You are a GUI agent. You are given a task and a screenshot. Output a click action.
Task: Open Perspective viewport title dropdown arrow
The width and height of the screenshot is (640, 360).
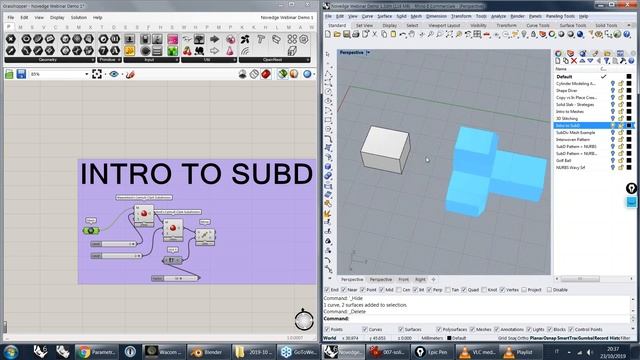pyautogui.click(x=369, y=53)
